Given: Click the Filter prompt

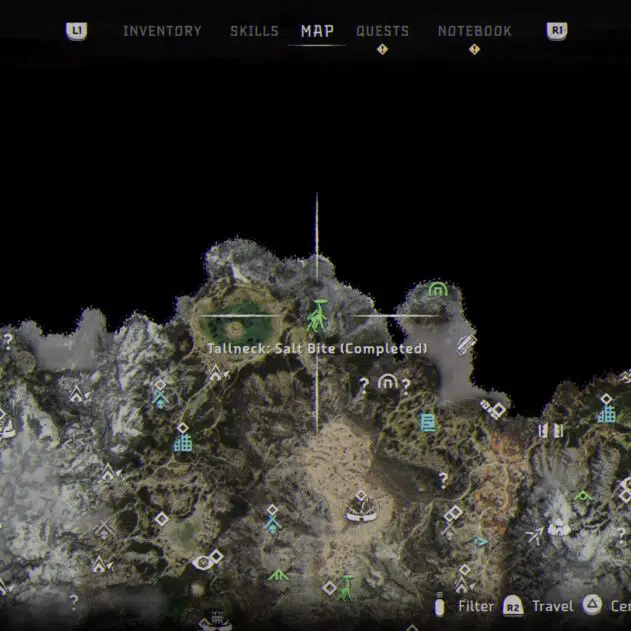Looking at the screenshot, I should [x=464, y=606].
